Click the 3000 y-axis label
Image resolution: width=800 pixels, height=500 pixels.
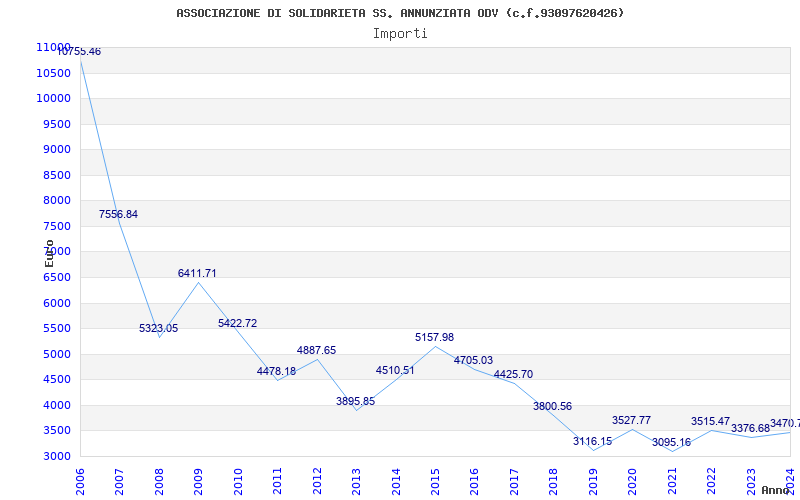(56, 456)
